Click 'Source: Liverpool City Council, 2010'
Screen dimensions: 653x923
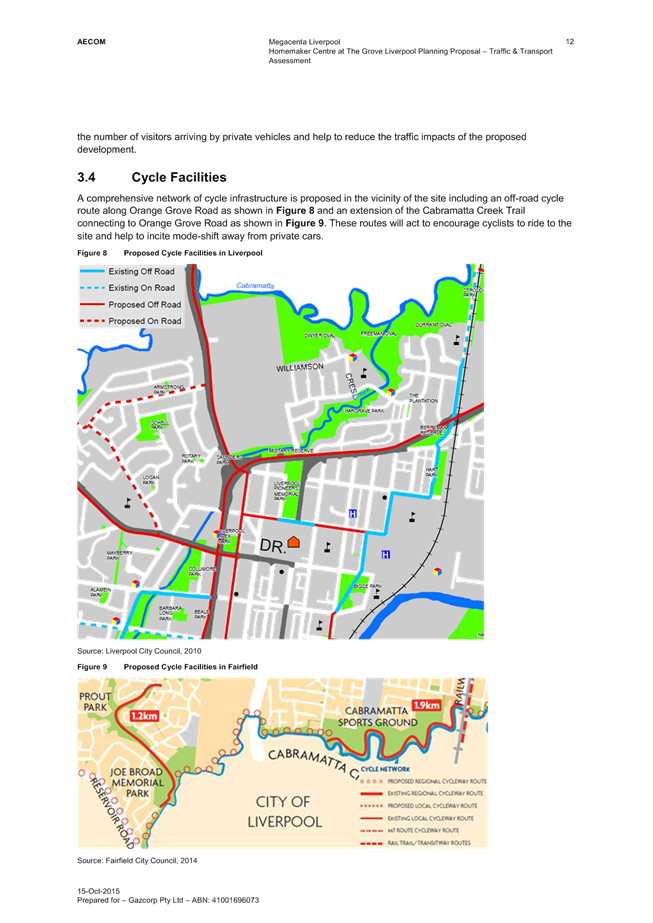point(139,651)
